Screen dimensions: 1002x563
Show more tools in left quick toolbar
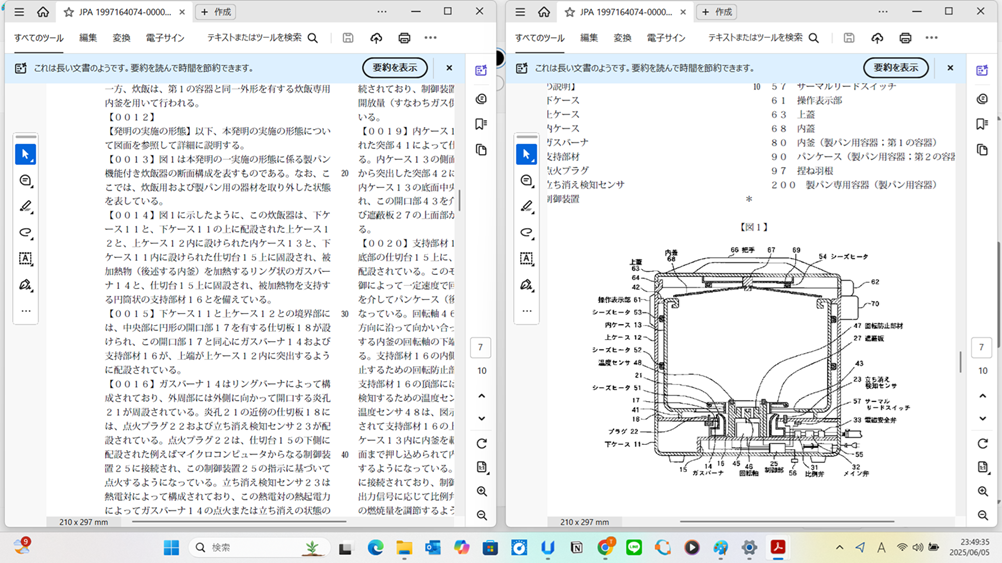[26, 311]
